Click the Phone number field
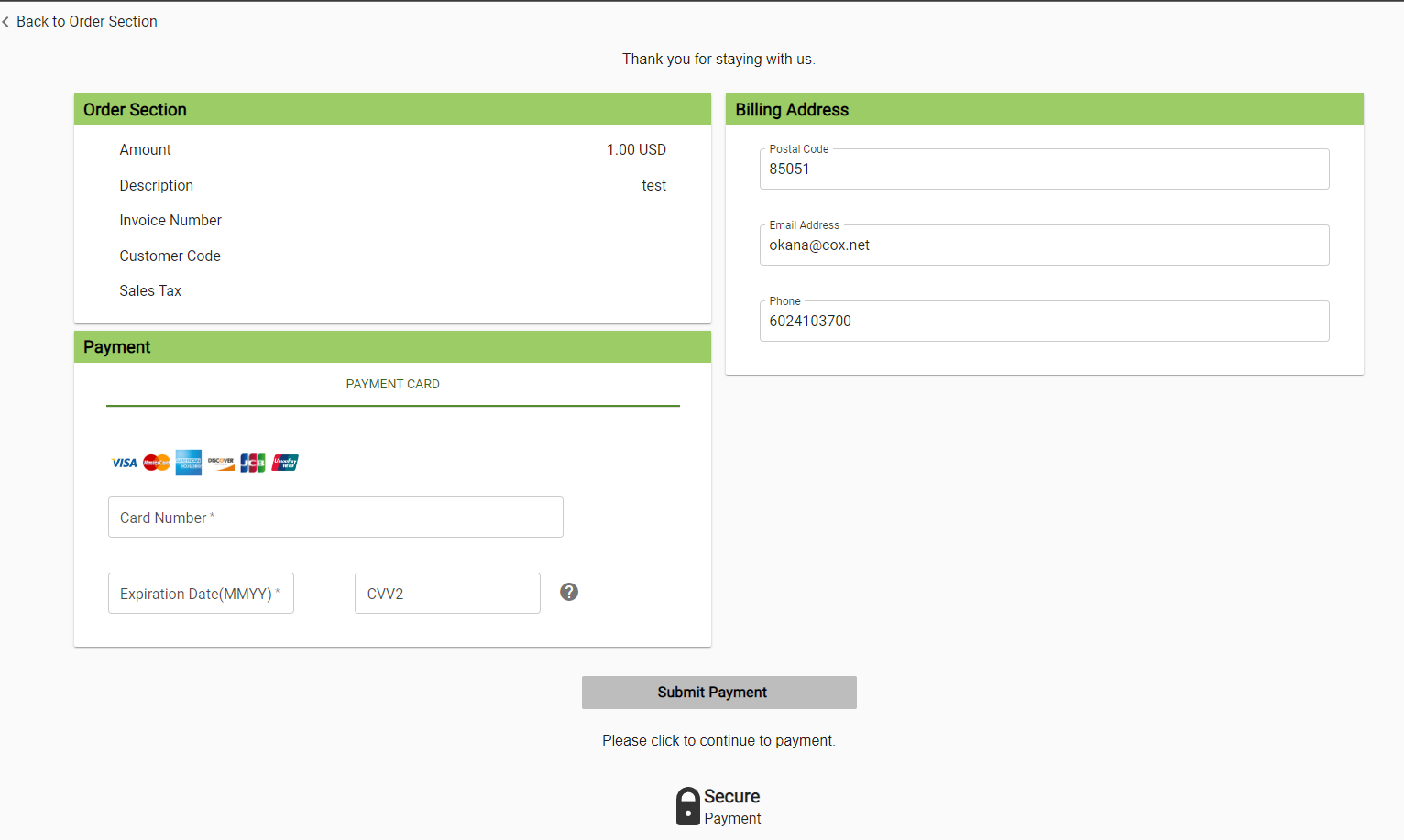 coord(1044,322)
